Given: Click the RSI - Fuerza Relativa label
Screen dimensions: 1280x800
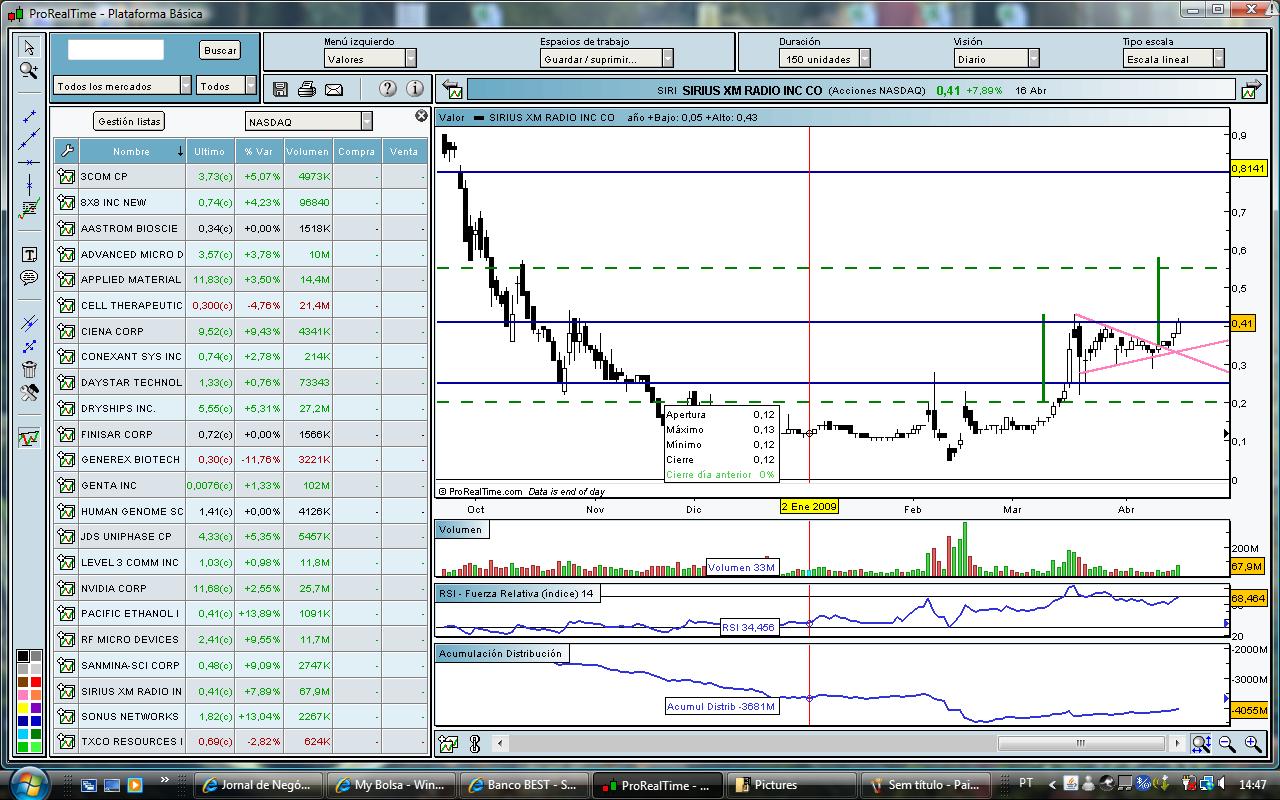Looking at the screenshot, I should pyautogui.click(x=516, y=594).
